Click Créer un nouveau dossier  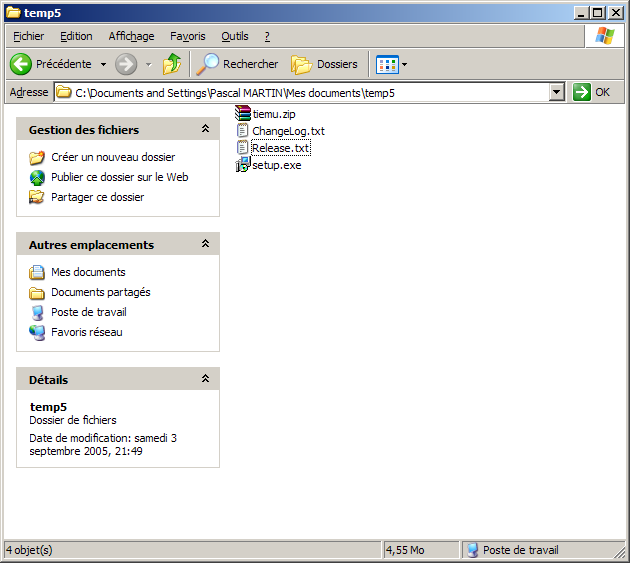[x=113, y=157]
